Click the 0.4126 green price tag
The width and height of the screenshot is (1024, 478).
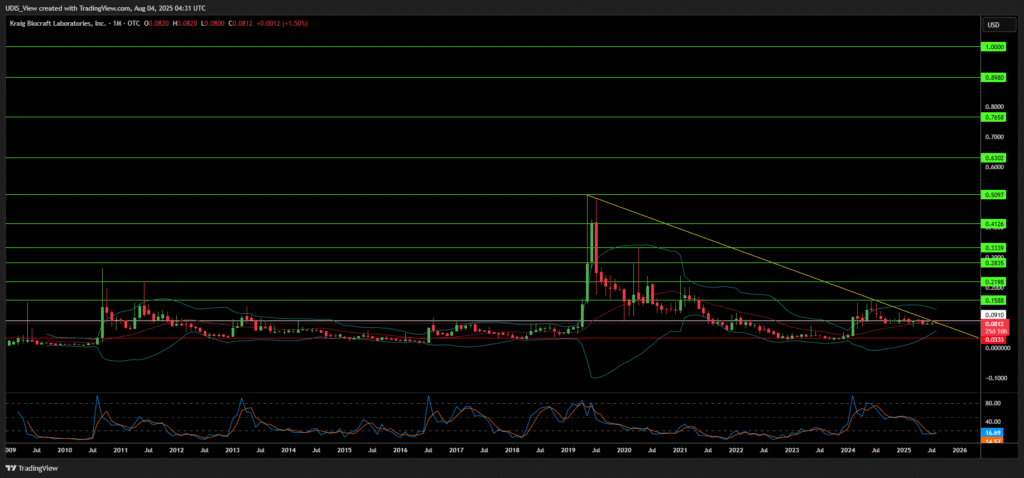coord(993,224)
